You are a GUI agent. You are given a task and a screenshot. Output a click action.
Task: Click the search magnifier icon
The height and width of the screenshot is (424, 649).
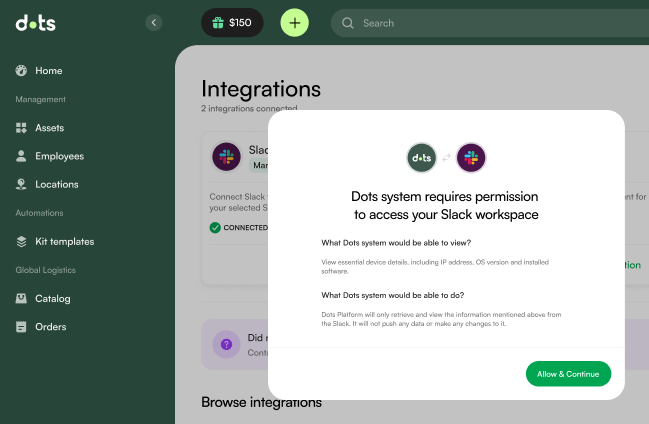tap(348, 22)
